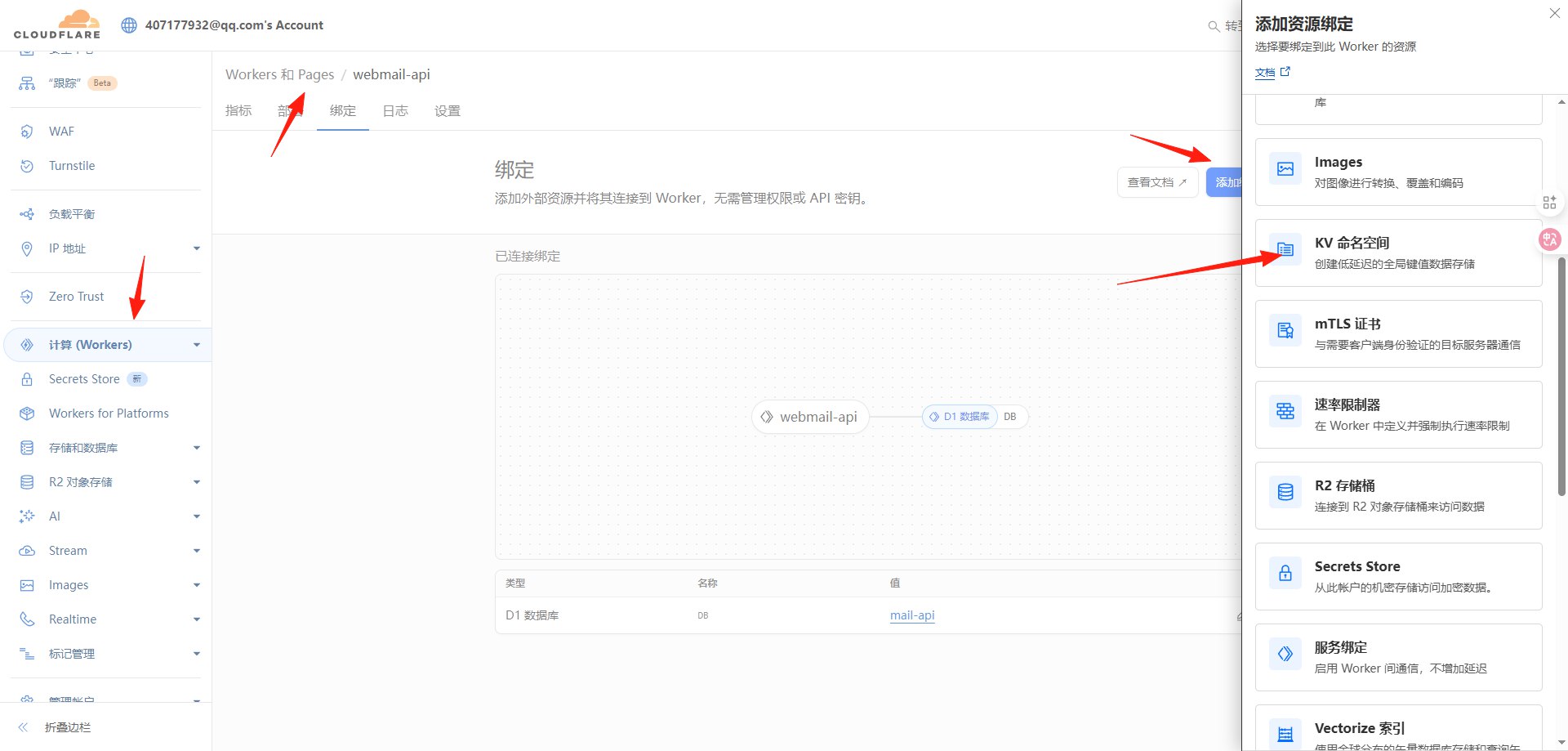Select the mTLS 证书 binding option
The width and height of the screenshot is (1568, 751).
click(x=1397, y=333)
